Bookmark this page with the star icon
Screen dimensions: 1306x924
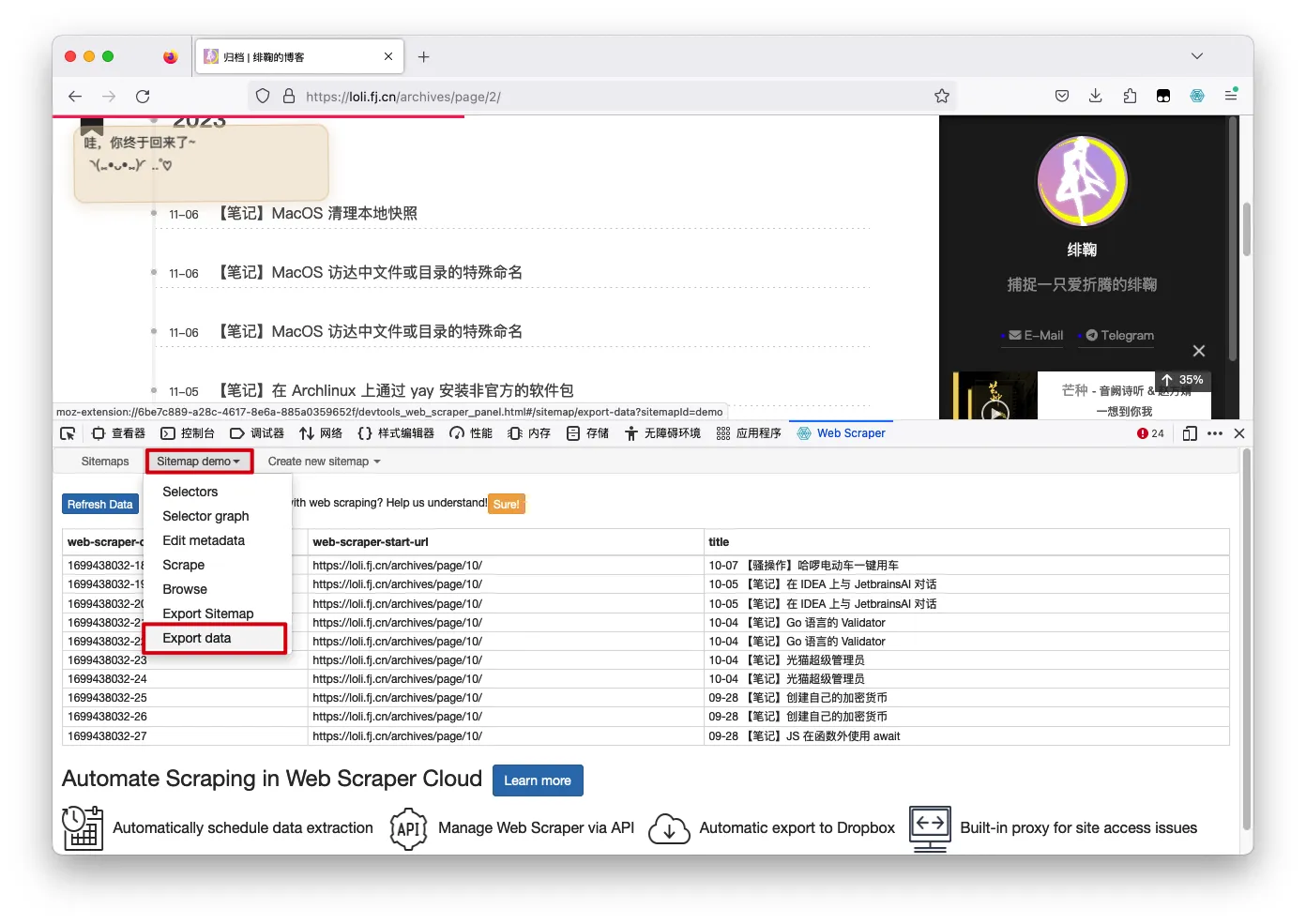[x=942, y=96]
